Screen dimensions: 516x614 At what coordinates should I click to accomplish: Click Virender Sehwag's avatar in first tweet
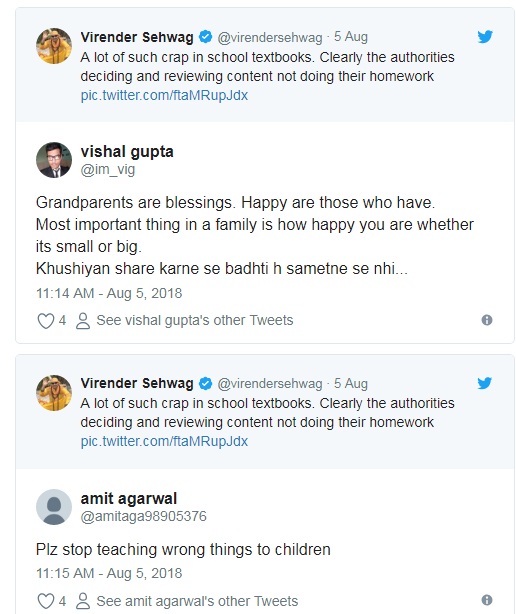(54, 46)
